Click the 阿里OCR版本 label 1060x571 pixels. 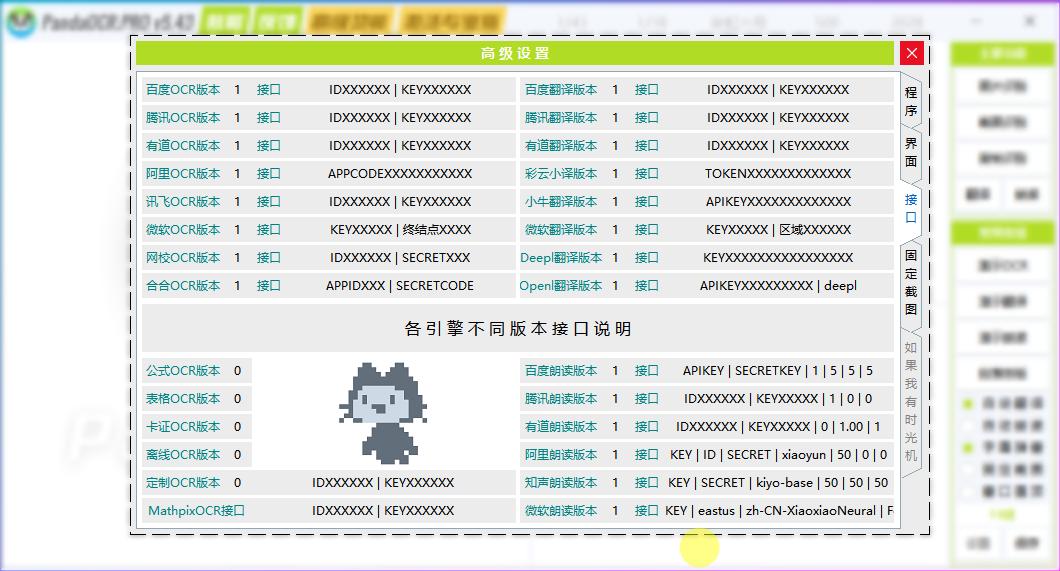click(x=183, y=174)
